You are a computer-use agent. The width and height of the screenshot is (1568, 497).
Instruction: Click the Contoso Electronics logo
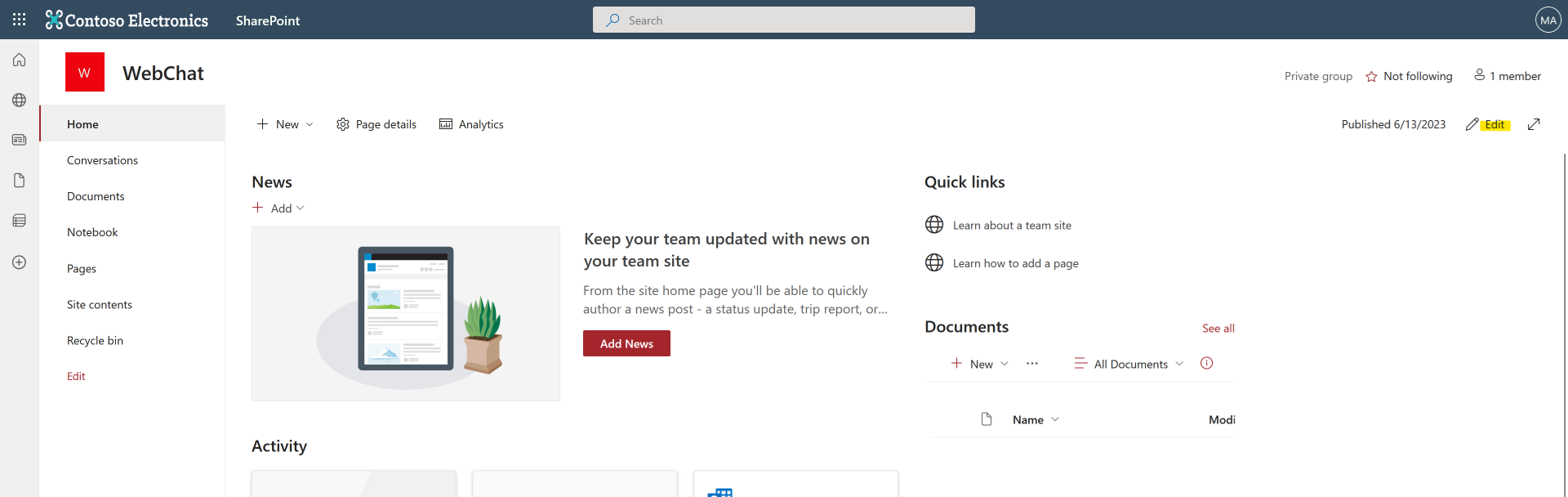click(x=127, y=20)
